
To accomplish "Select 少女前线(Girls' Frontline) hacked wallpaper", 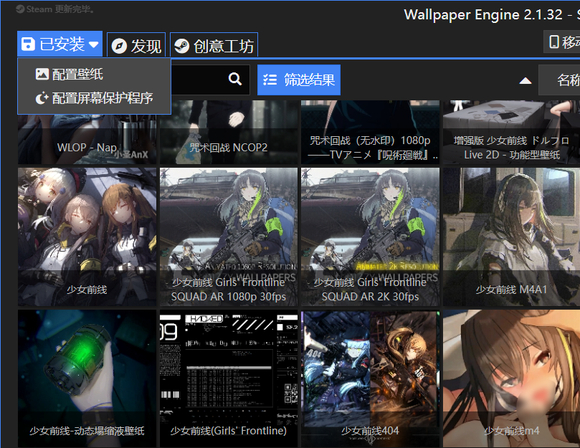I will pos(229,378).
